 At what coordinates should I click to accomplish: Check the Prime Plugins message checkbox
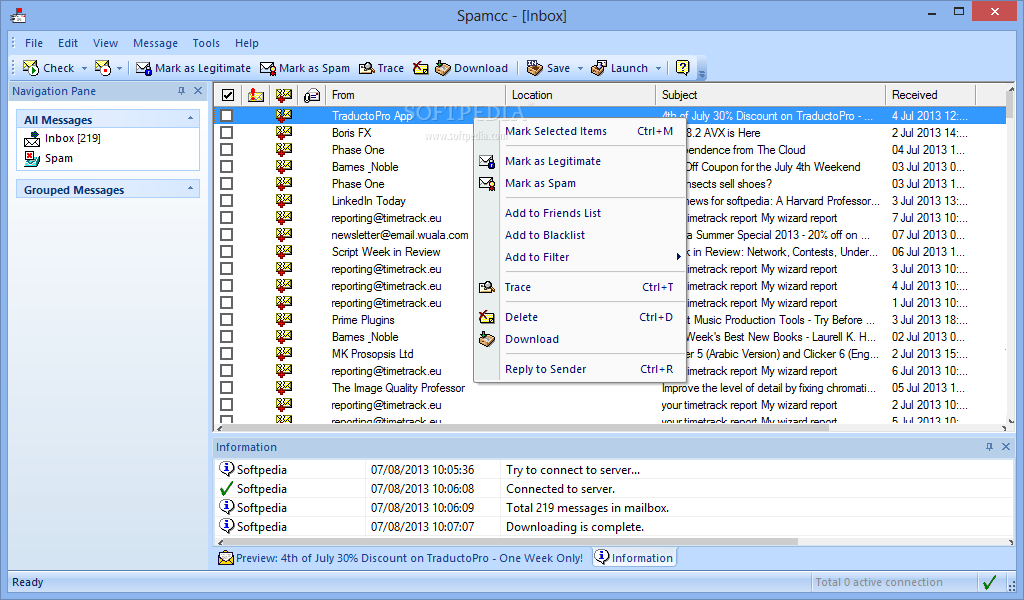point(227,319)
